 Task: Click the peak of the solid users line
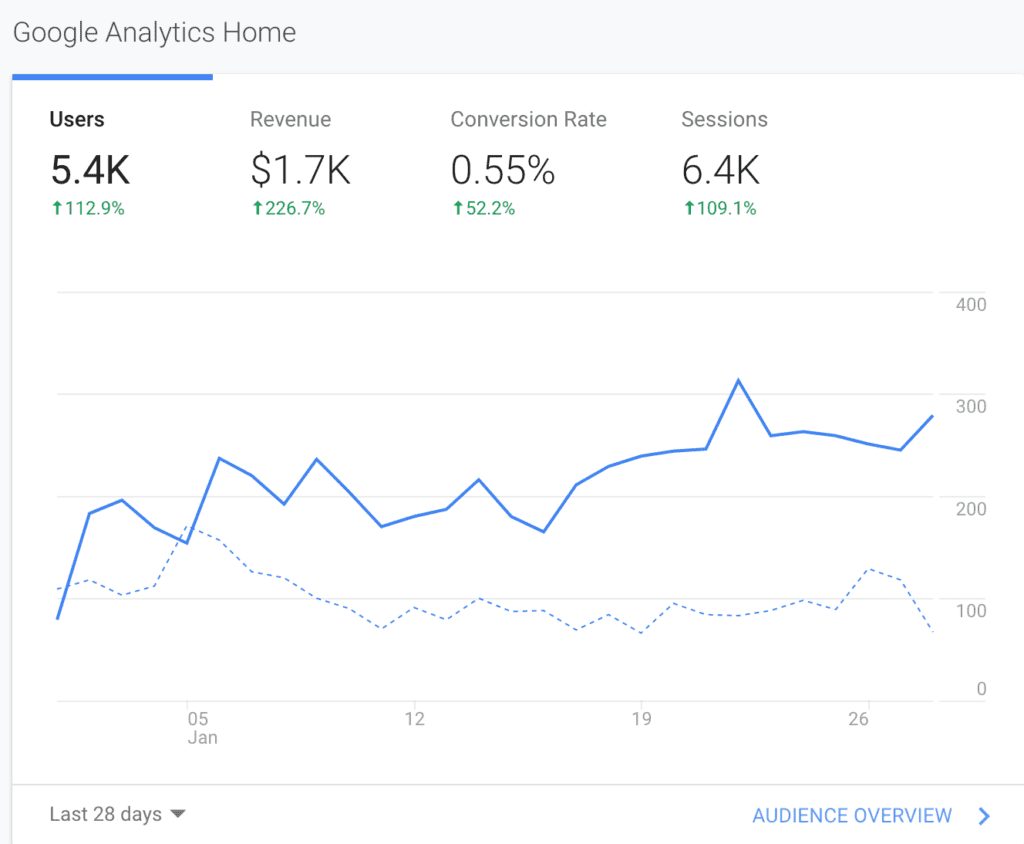[739, 380]
